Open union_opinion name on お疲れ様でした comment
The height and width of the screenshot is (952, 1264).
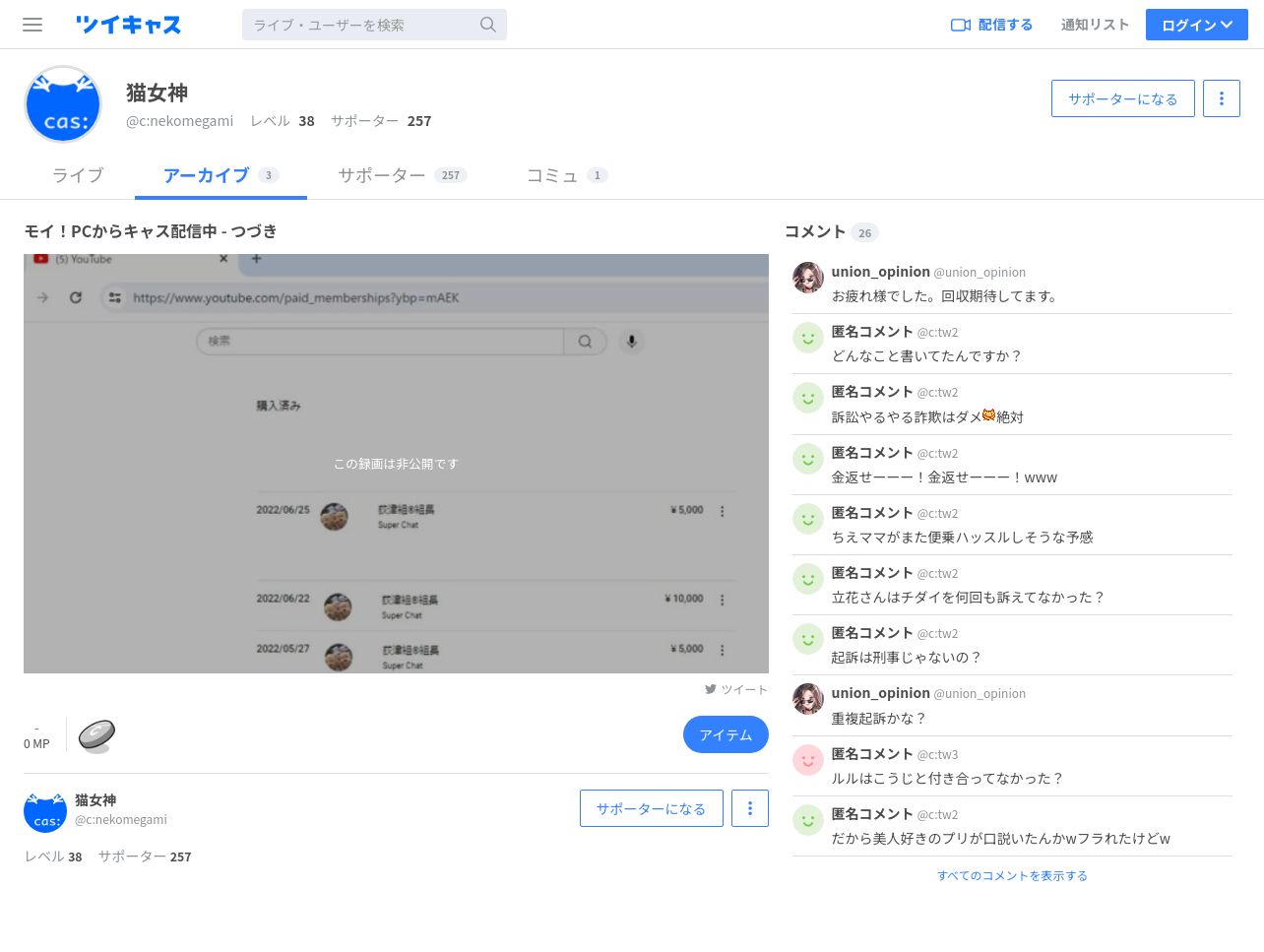pos(881,272)
